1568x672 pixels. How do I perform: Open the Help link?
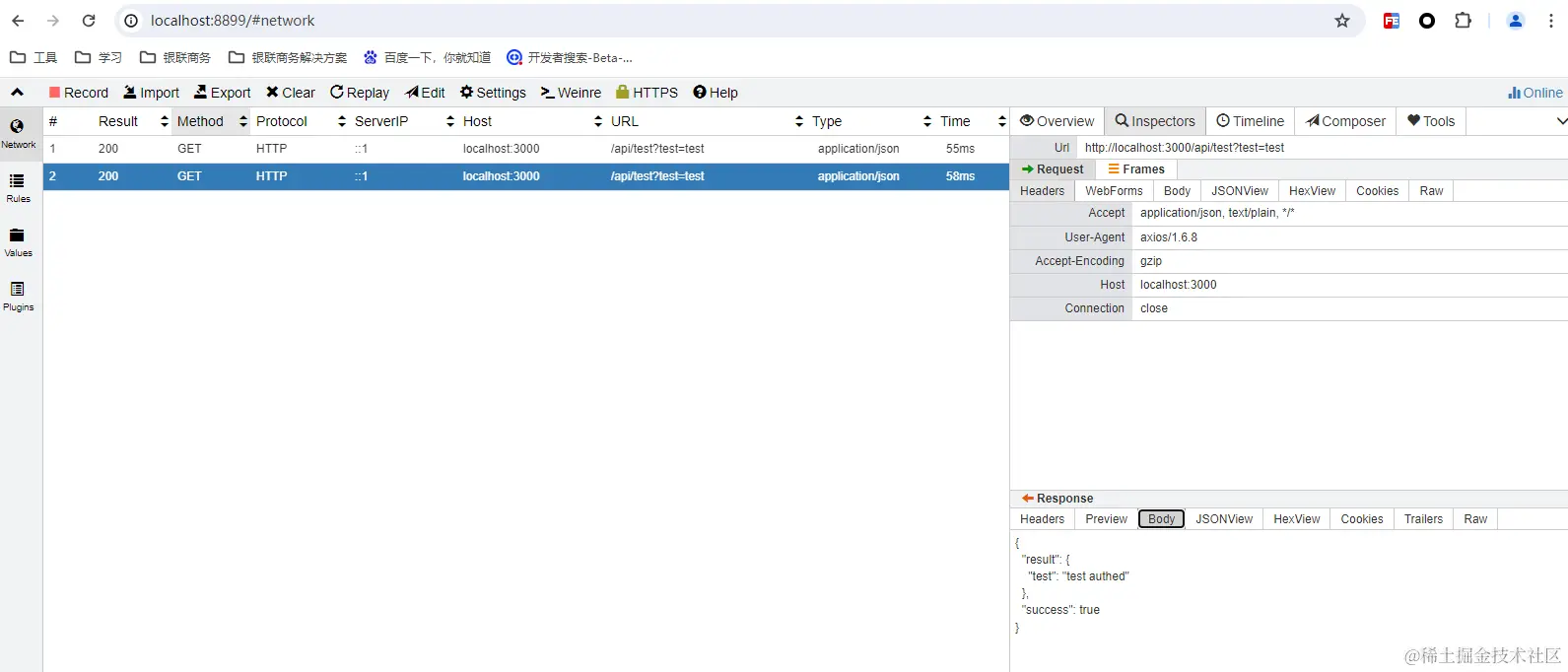point(716,93)
